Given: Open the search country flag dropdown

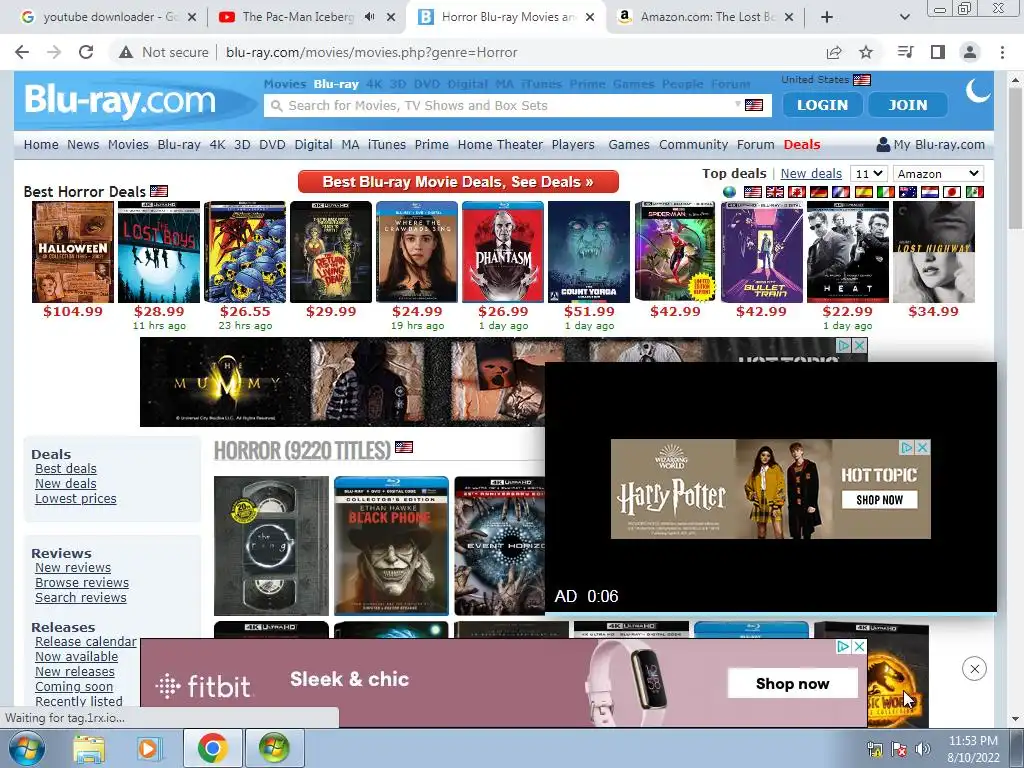Looking at the screenshot, I should [749, 105].
